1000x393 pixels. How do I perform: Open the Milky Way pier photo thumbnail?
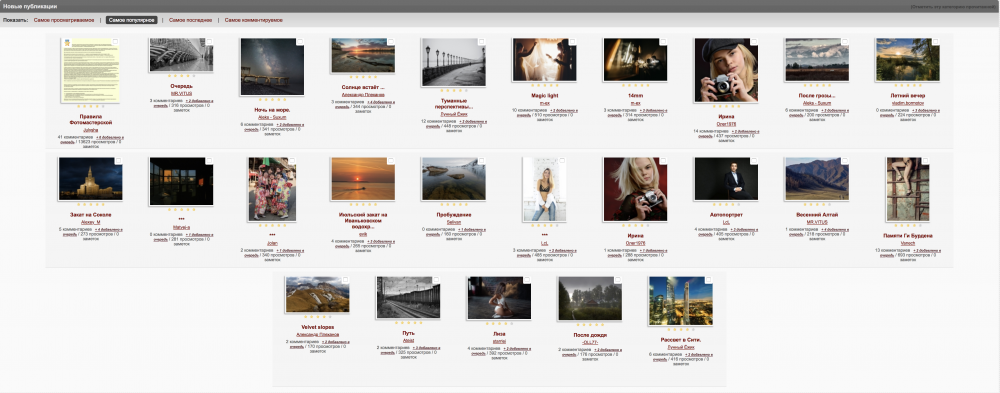point(272,66)
